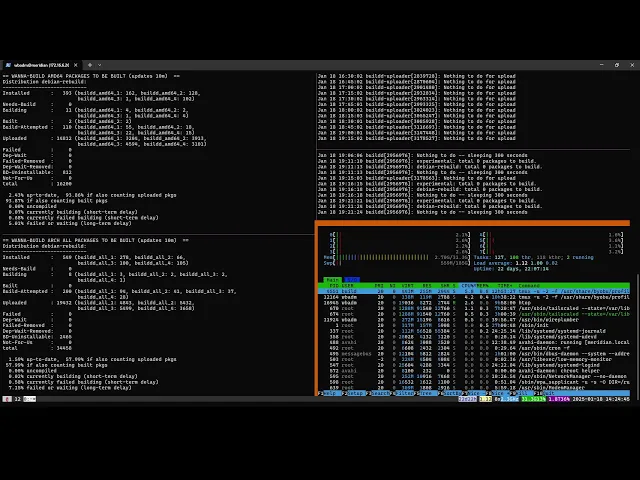The height and width of the screenshot is (480, 640).
Task: Switch to htop Main tab
Action: pyautogui.click(x=332, y=280)
